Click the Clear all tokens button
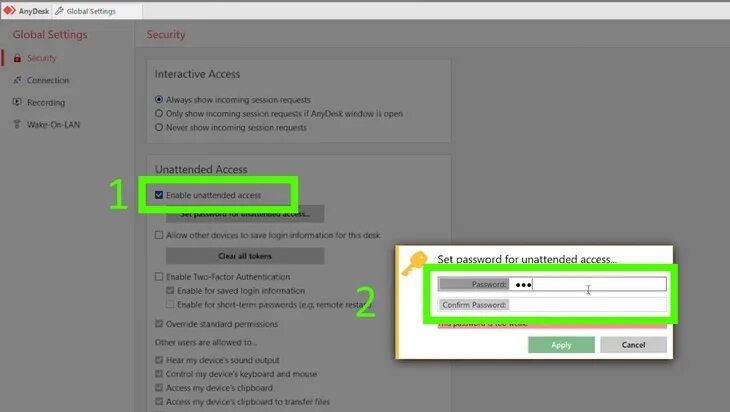 pos(245,256)
